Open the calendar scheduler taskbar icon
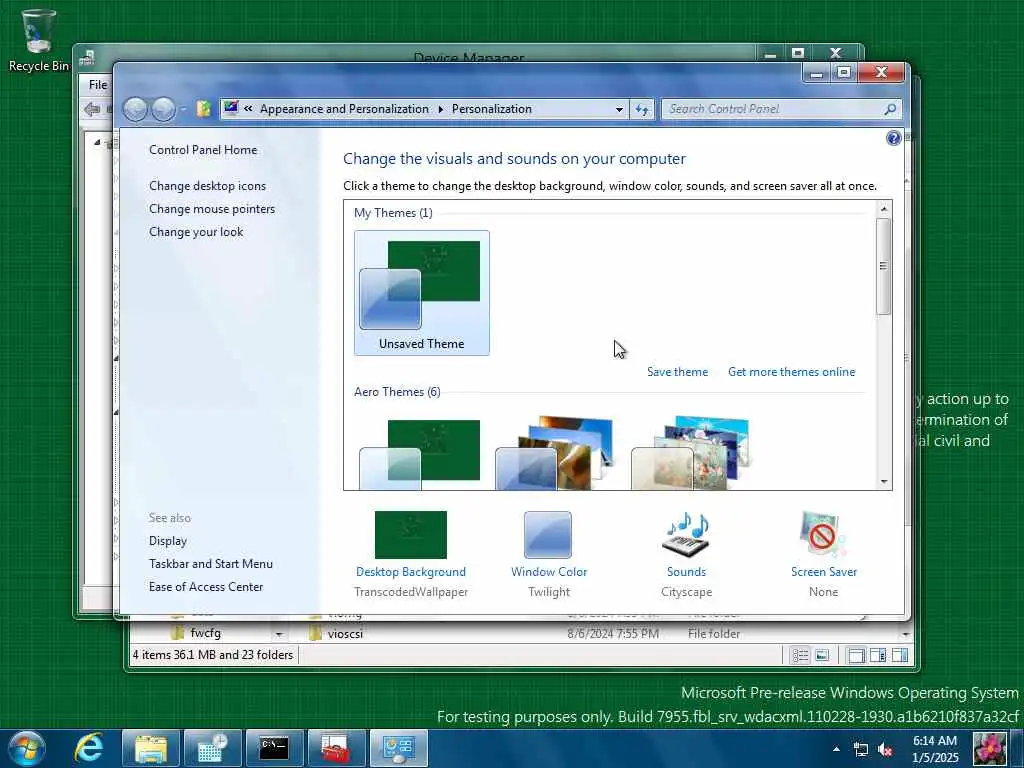Screen dimensions: 1024x768 pyautogui.click(x=213, y=748)
